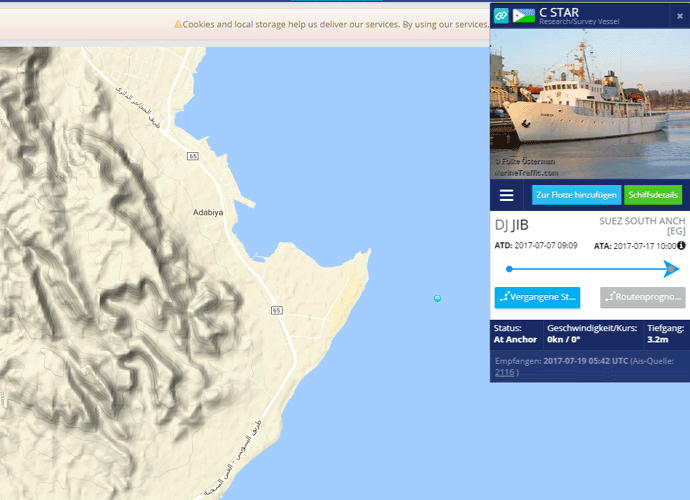The width and height of the screenshot is (690, 500).
Task: Show 'Vergangene St...' past track
Action: 537,297
